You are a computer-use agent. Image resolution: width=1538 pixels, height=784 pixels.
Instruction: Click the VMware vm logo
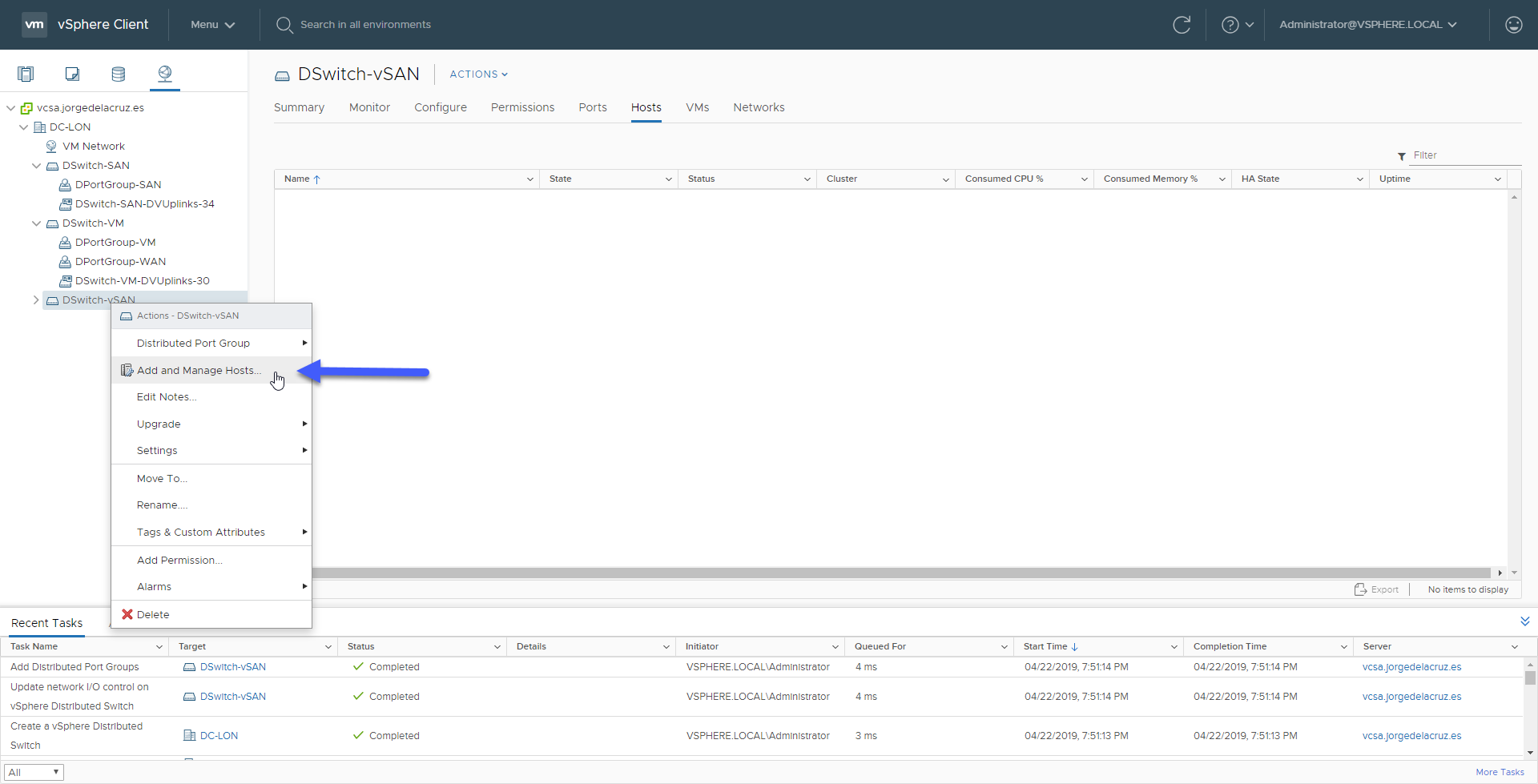coord(34,25)
